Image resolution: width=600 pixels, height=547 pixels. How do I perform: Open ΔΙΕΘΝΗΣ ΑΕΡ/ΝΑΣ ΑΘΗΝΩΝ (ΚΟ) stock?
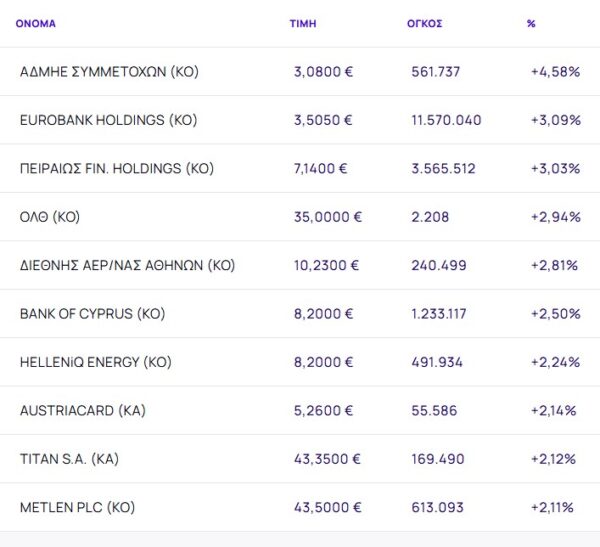tap(127, 265)
